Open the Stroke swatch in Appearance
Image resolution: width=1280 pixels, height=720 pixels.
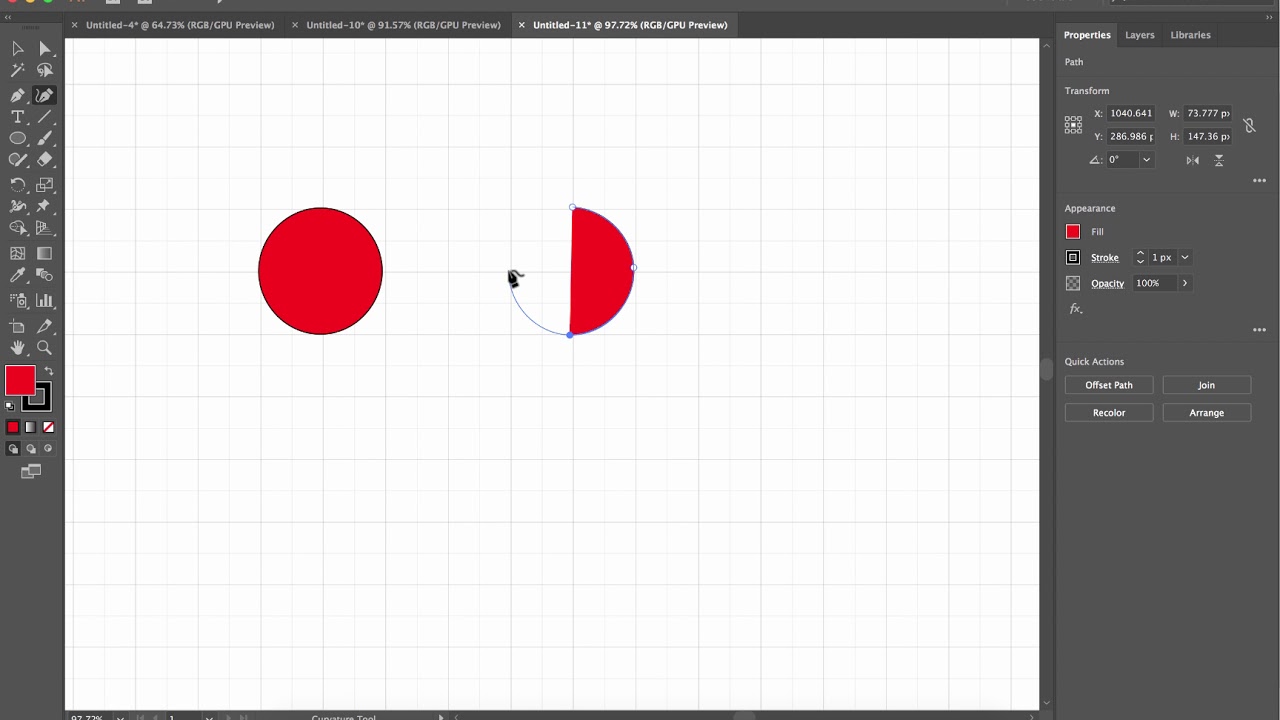[x=1073, y=258]
